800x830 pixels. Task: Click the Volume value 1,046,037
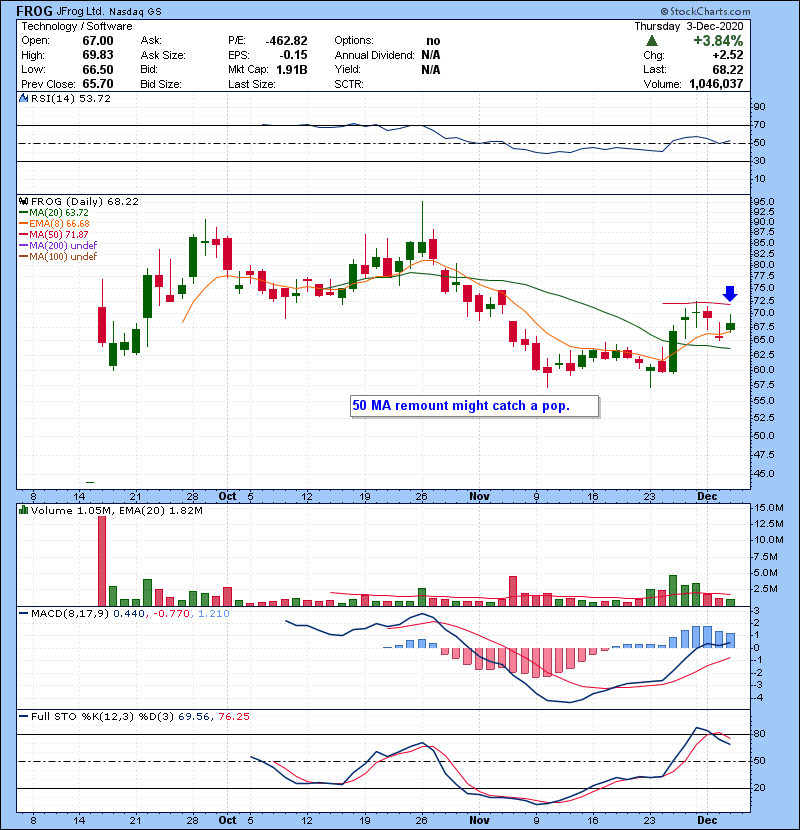point(716,84)
